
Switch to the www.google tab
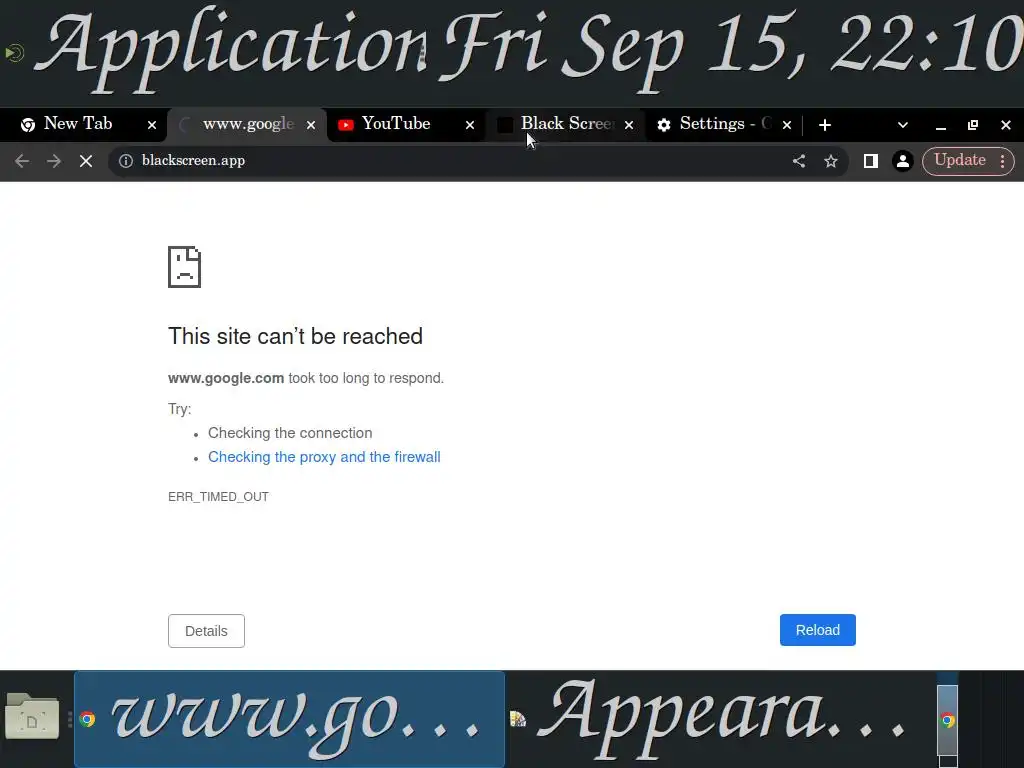pyautogui.click(x=248, y=124)
